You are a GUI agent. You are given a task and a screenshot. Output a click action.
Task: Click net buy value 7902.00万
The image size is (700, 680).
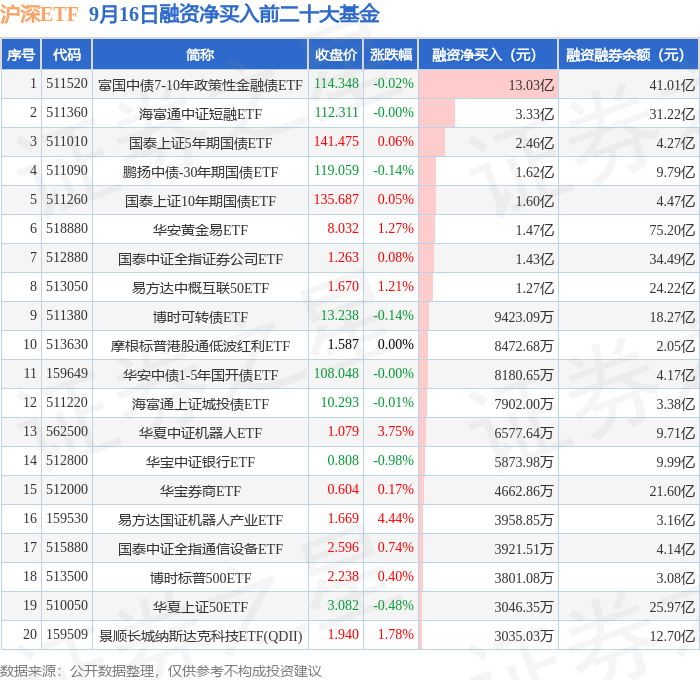(524, 404)
